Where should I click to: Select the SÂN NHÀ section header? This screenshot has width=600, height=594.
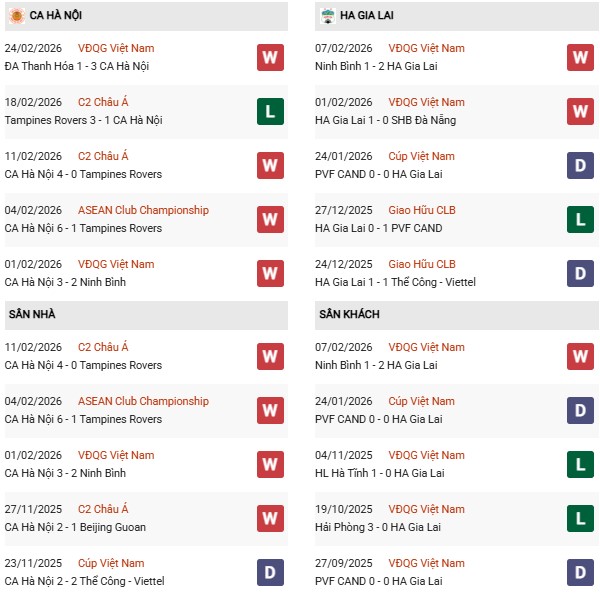coord(32,314)
